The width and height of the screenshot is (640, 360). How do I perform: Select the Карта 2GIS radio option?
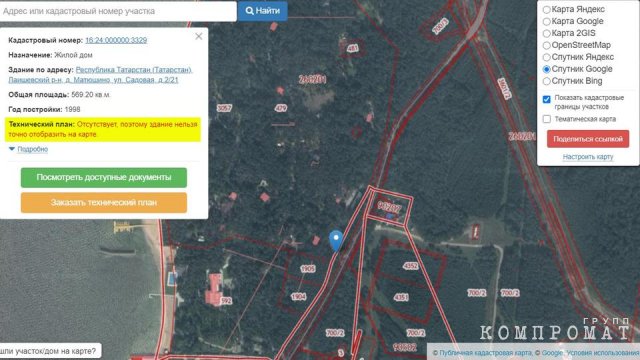point(547,33)
